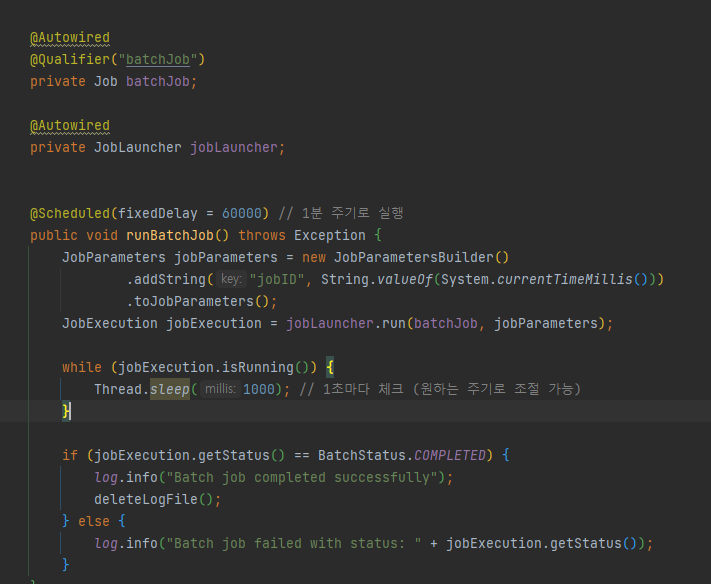Click the fixedDelay value 60000

point(242,213)
